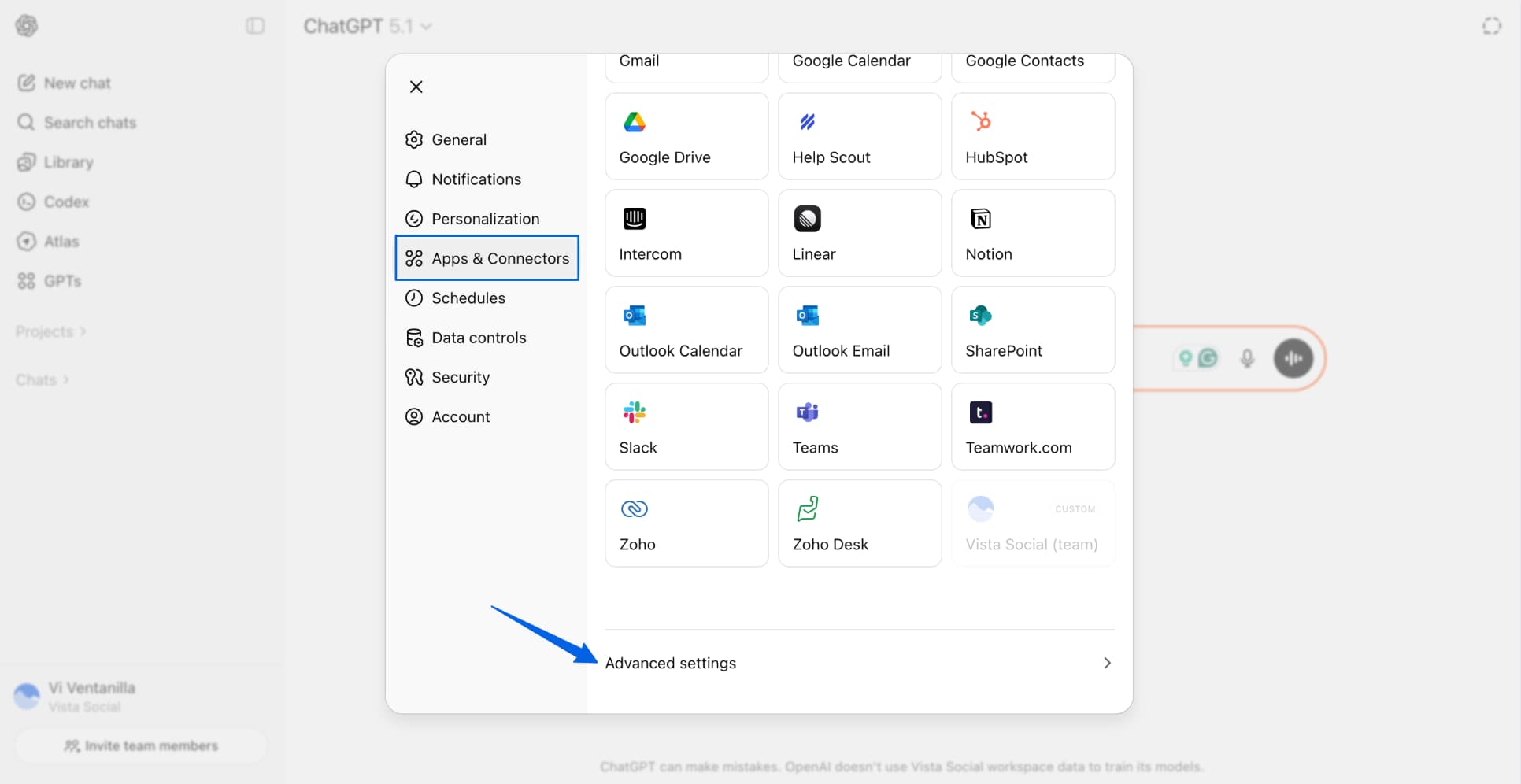Click the Grammarly icon near the input
This screenshot has height=784, width=1521.
pos(1206,358)
